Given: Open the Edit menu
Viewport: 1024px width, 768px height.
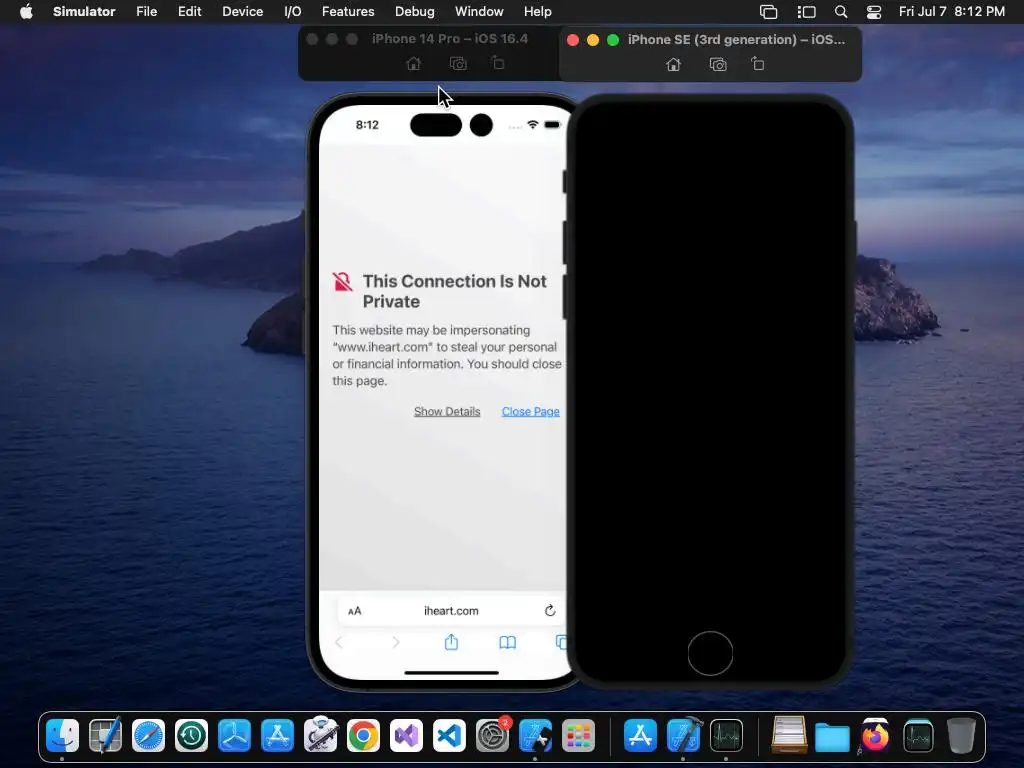Looking at the screenshot, I should point(189,12).
